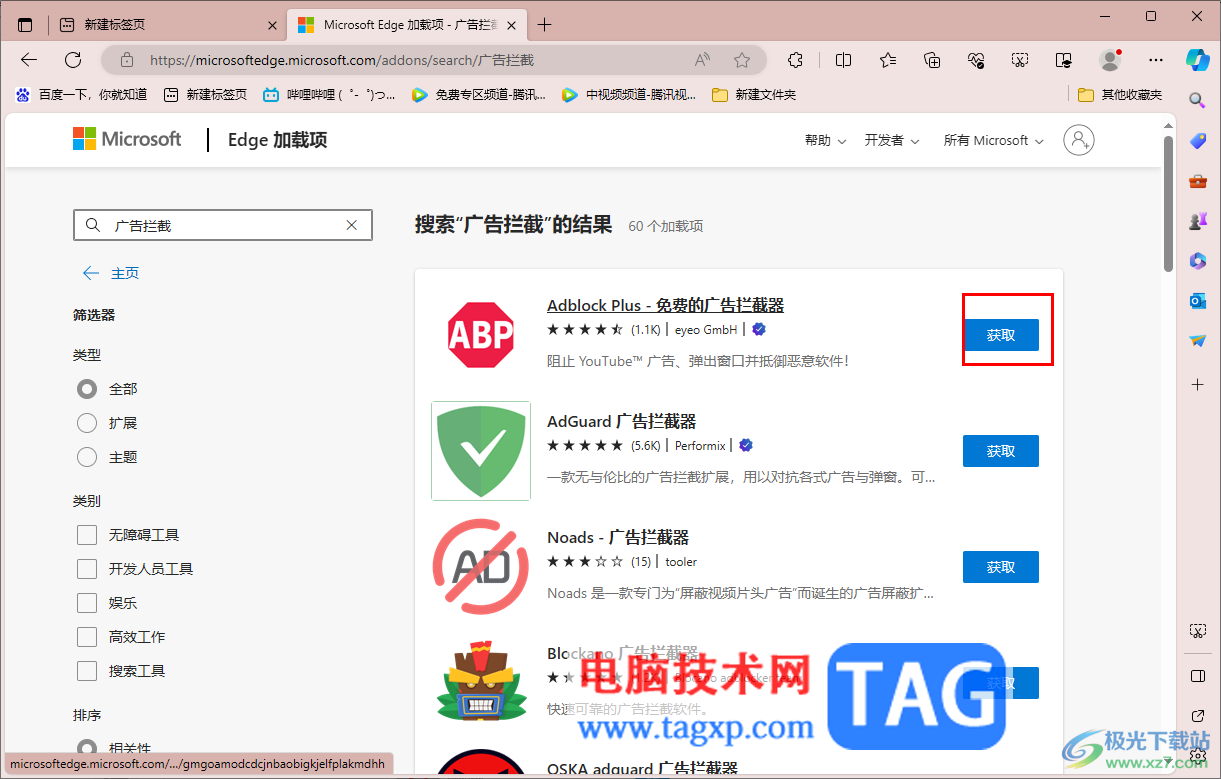Open the tools briefcase icon in sidebar

click(1197, 181)
